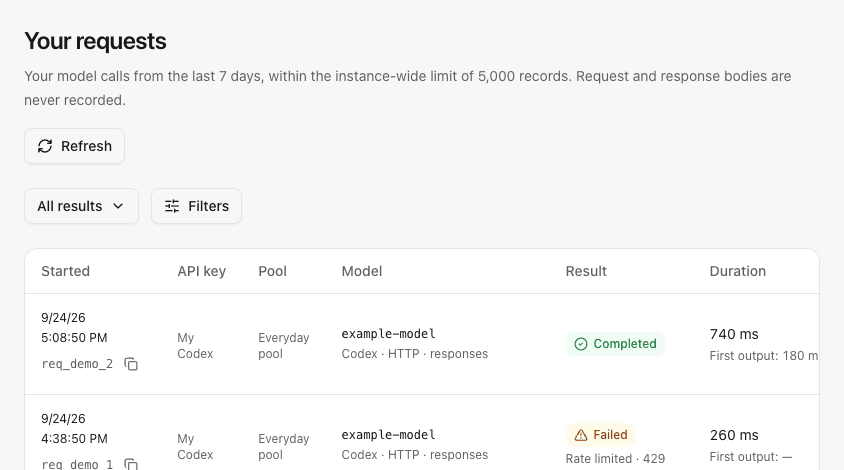Click the 4:38:50 PM timestamp
The height and width of the screenshot is (470, 844).
[x=74, y=439]
